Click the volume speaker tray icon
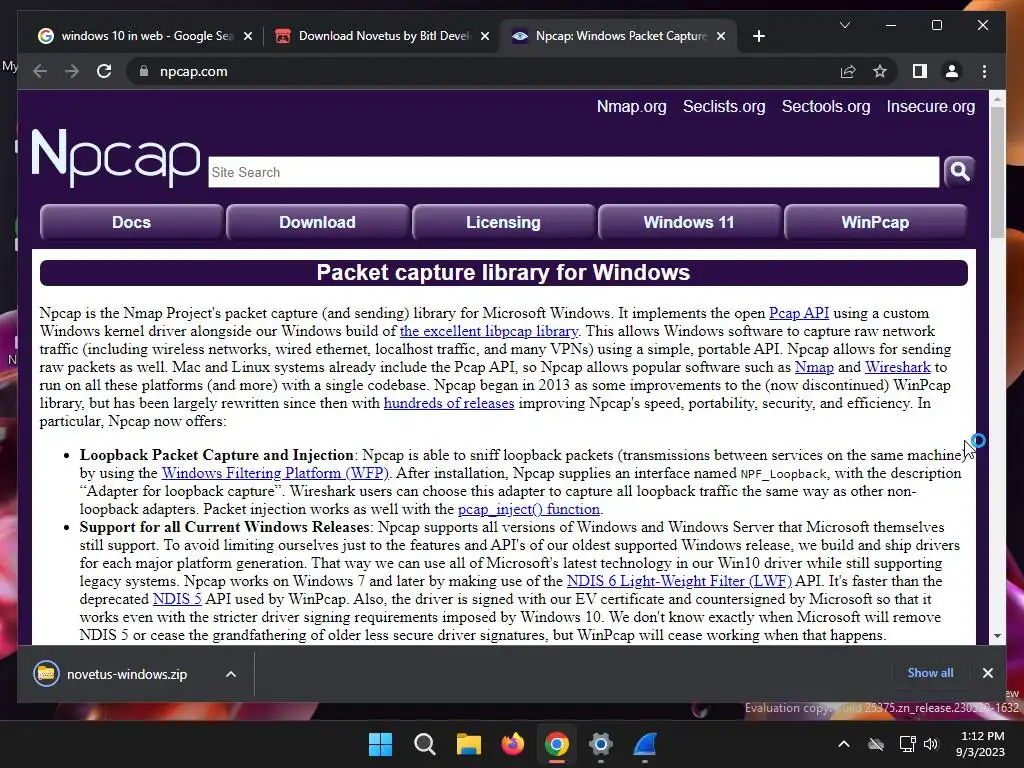Screen dimensions: 1024x768 (931, 744)
